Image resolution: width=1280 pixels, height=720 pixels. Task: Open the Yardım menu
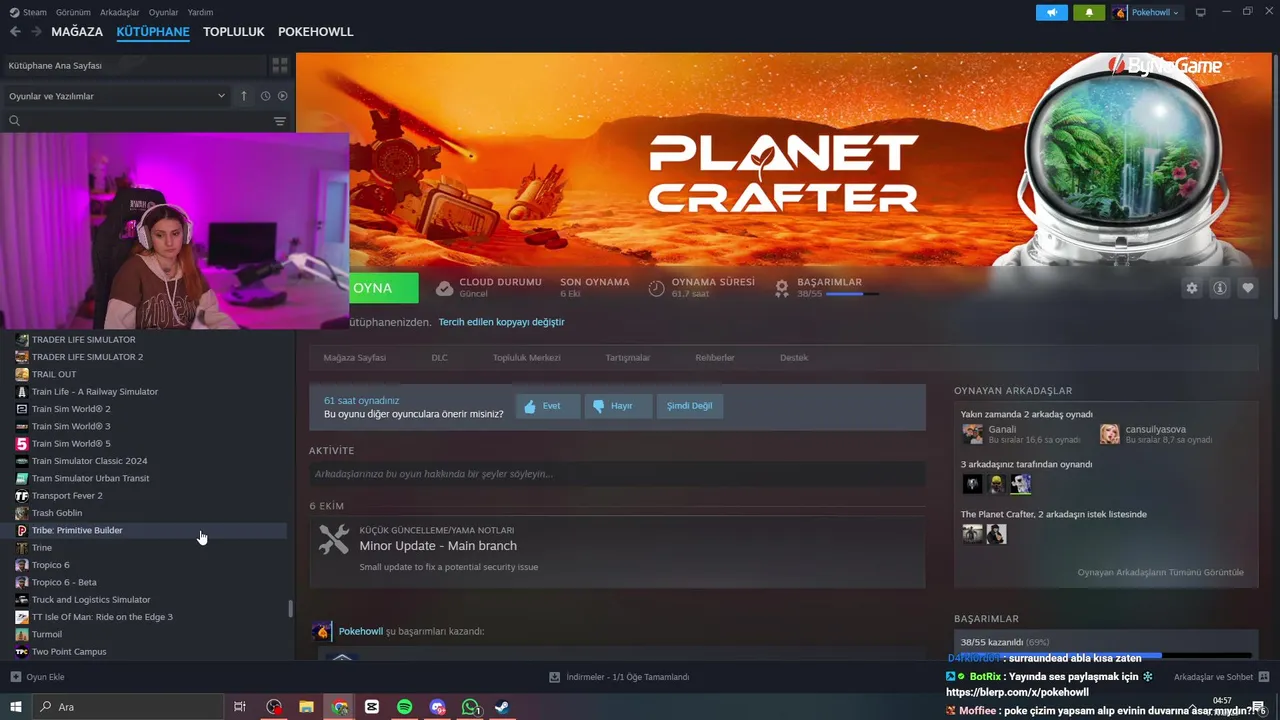pos(200,12)
